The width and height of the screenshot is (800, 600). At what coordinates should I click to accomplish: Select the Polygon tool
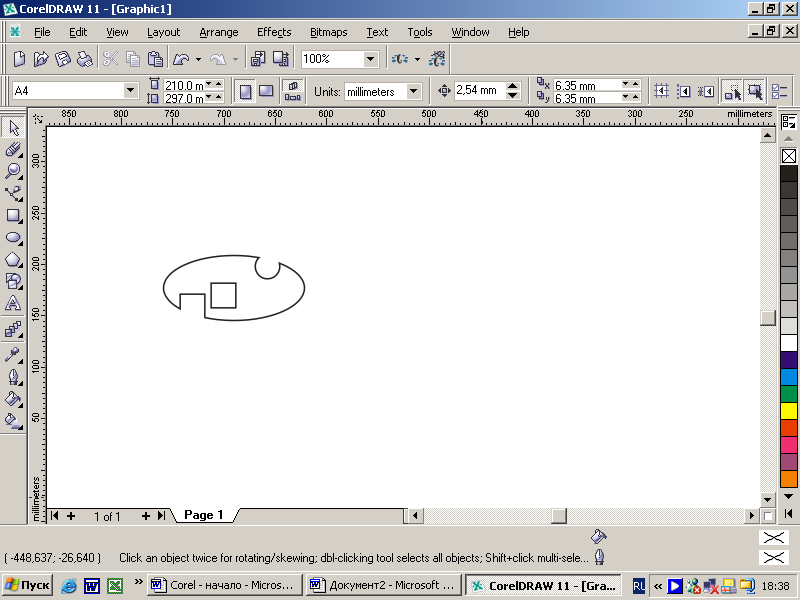pyautogui.click(x=13, y=260)
